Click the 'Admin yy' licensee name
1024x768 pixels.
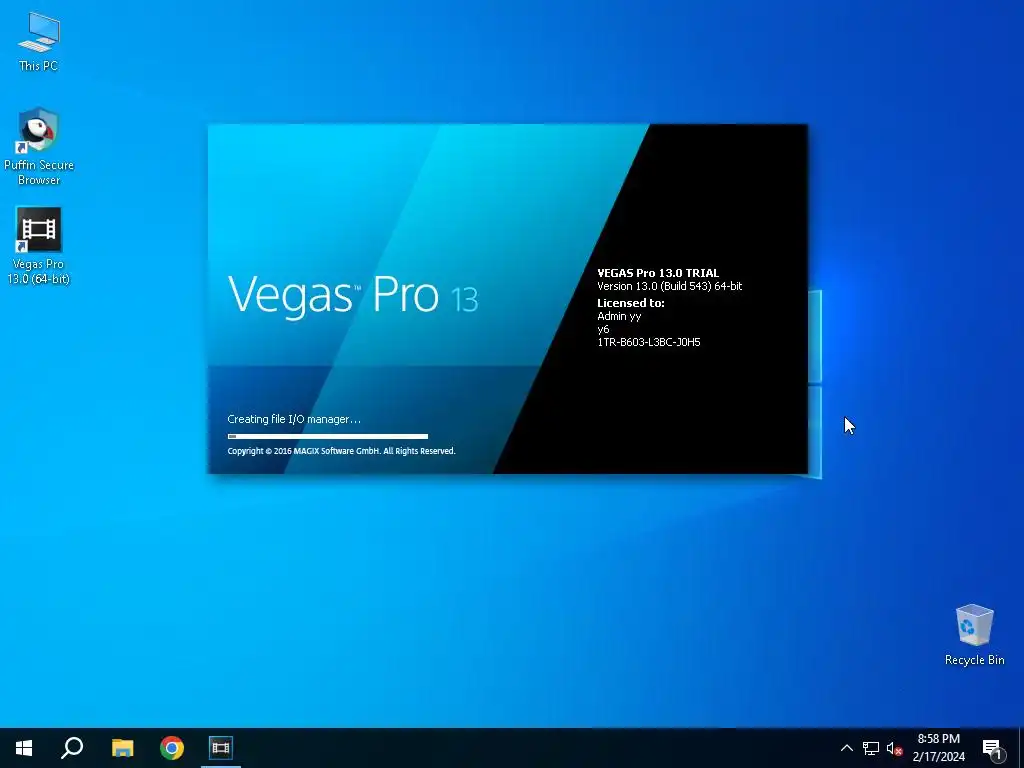click(619, 316)
